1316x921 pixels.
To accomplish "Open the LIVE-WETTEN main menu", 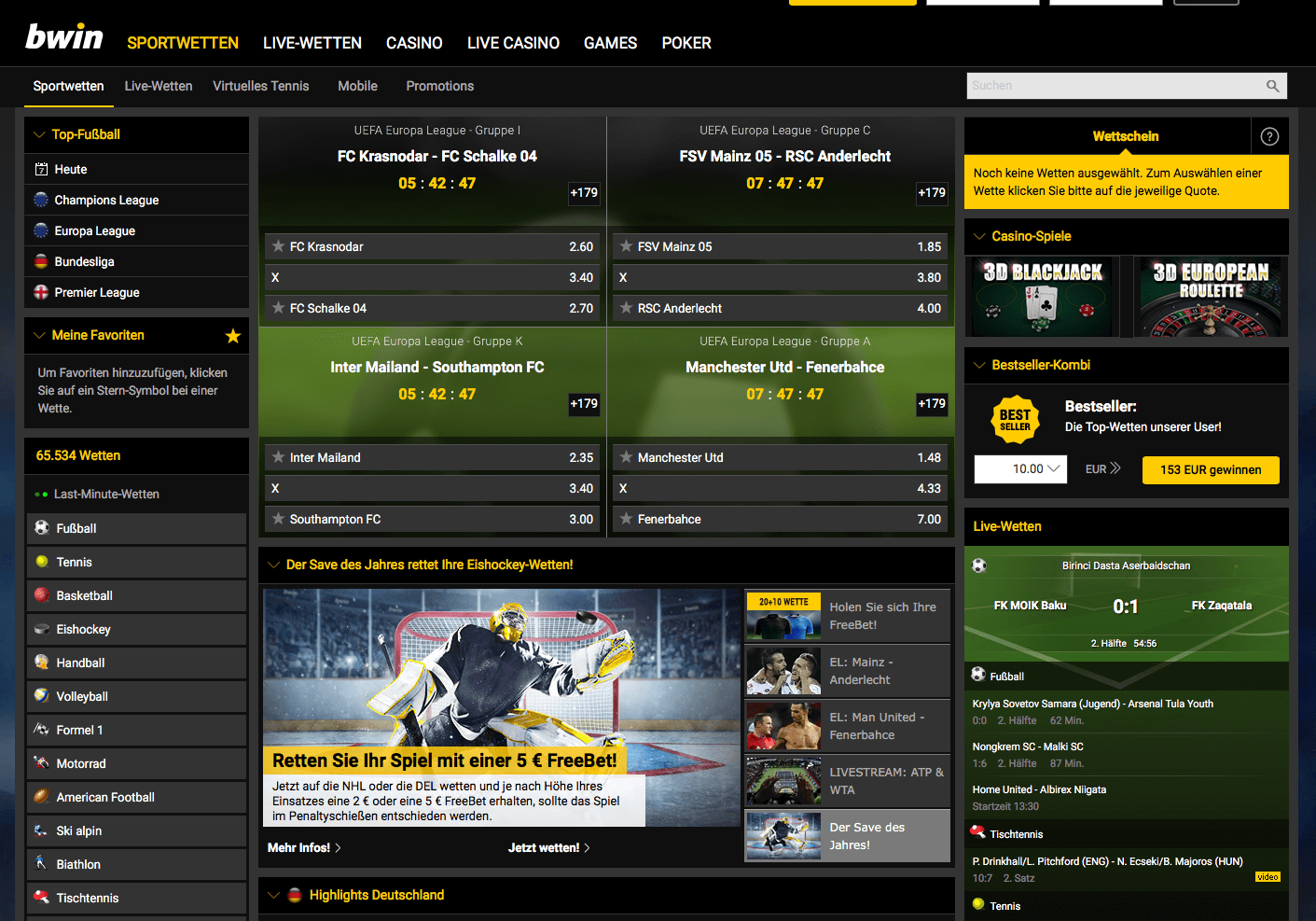I will (312, 43).
